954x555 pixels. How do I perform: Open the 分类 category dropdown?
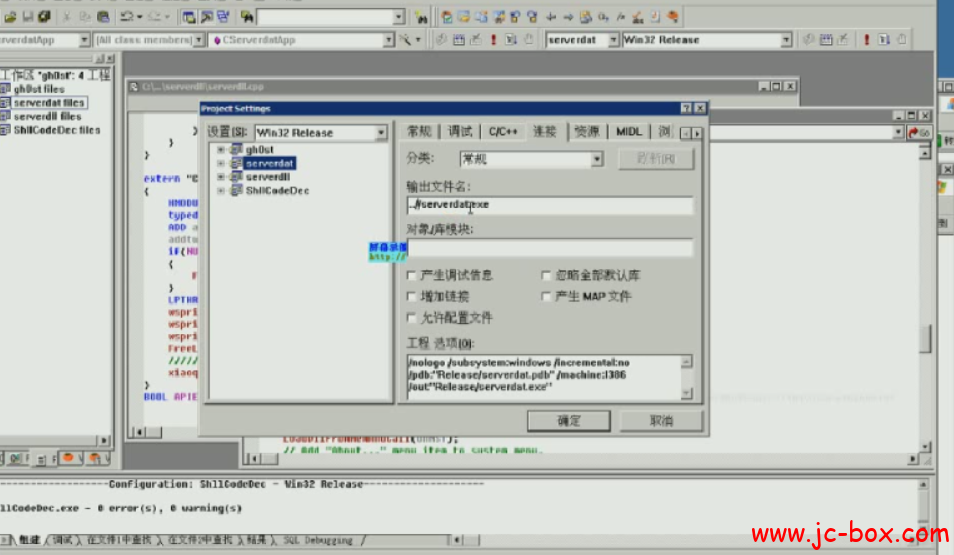coord(596,159)
